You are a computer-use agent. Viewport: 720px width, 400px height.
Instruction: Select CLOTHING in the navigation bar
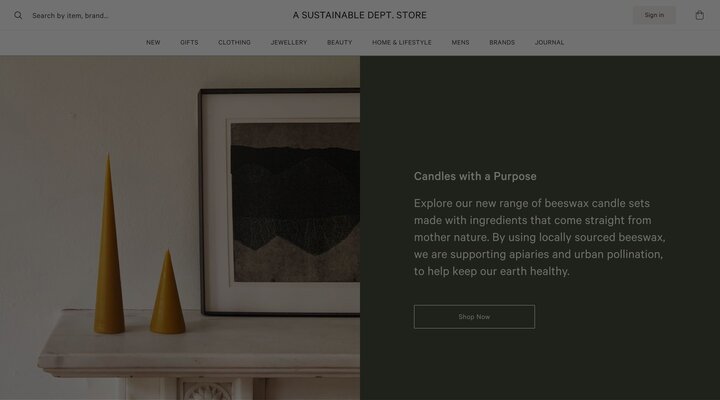pyautogui.click(x=234, y=42)
